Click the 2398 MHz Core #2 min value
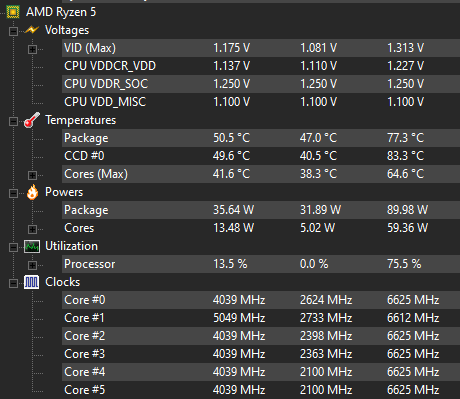 (326, 336)
